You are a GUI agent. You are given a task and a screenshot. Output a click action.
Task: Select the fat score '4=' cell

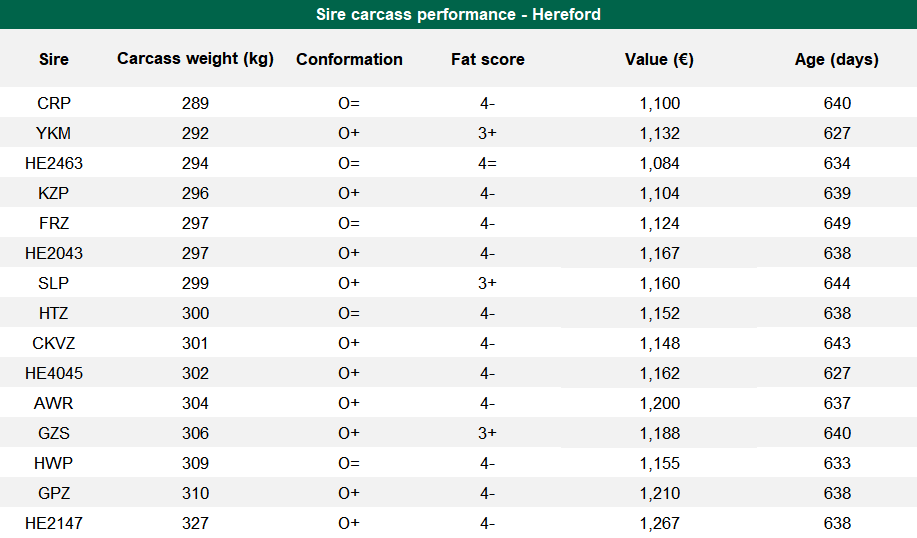[x=488, y=163]
